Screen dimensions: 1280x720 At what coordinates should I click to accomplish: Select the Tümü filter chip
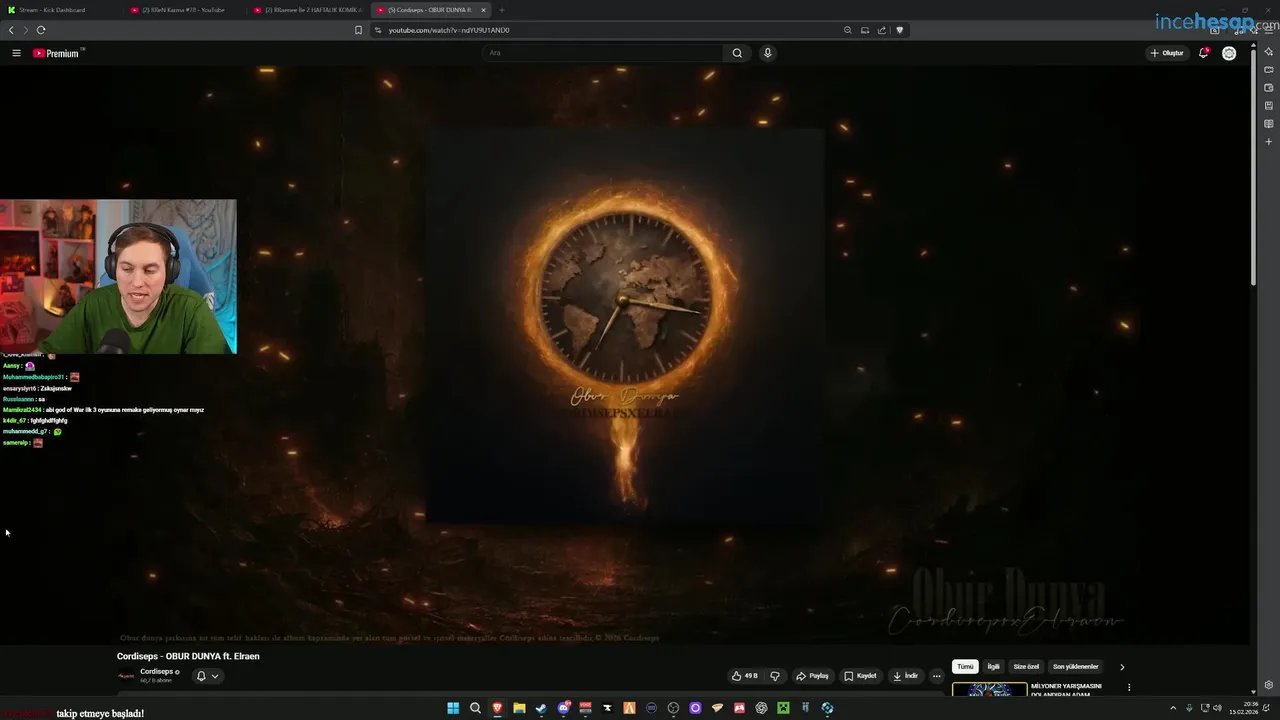tap(965, 667)
